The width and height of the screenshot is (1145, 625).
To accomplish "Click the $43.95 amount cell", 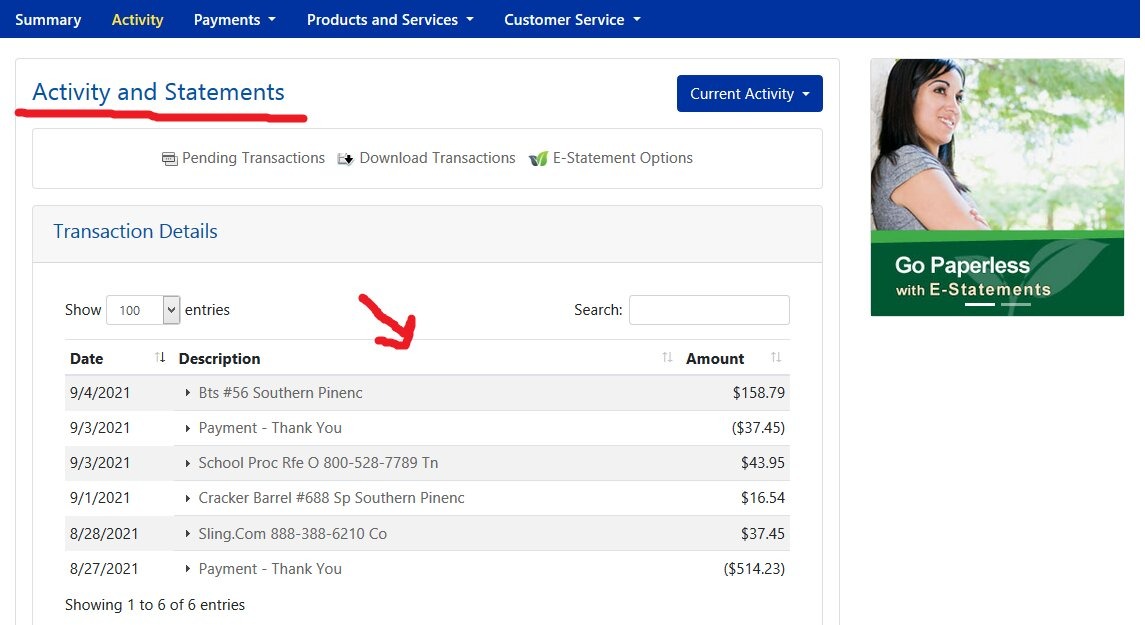I will (x=762, y=463).
